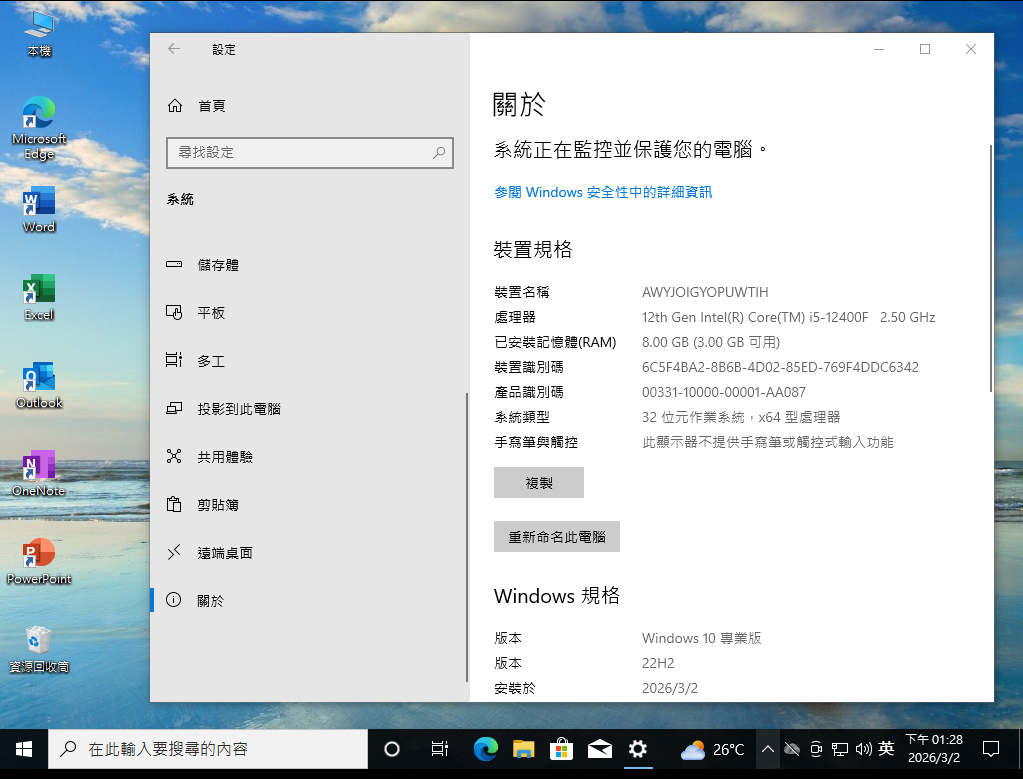Screen dimensions: 1023x779
Task: Select the OneNote desktop shortcut
Action: click(39, 474)
